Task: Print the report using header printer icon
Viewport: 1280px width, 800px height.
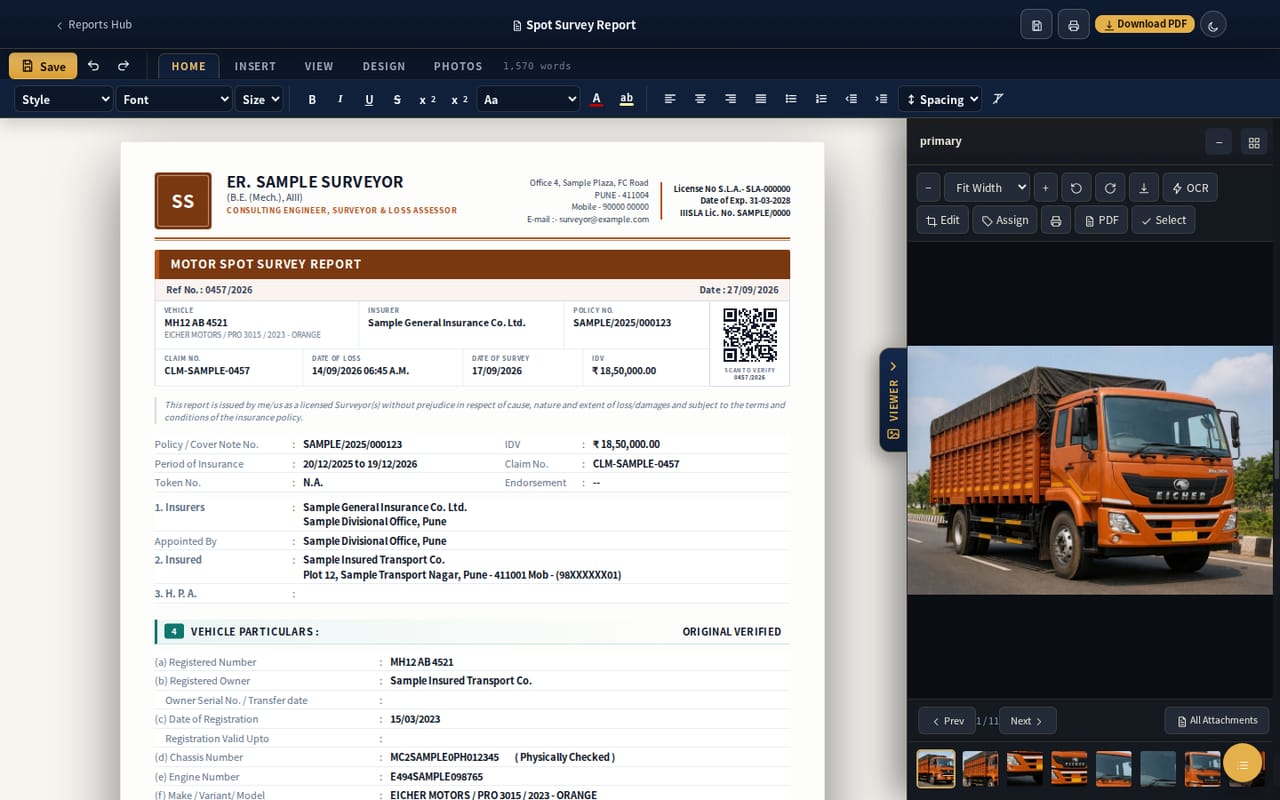Action: 1073,25
